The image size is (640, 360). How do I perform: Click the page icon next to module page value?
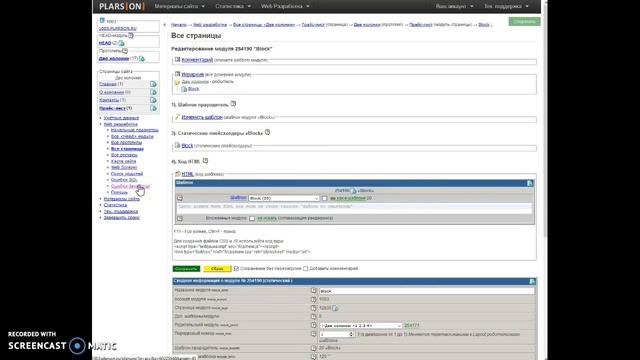[x=335, y=308]
